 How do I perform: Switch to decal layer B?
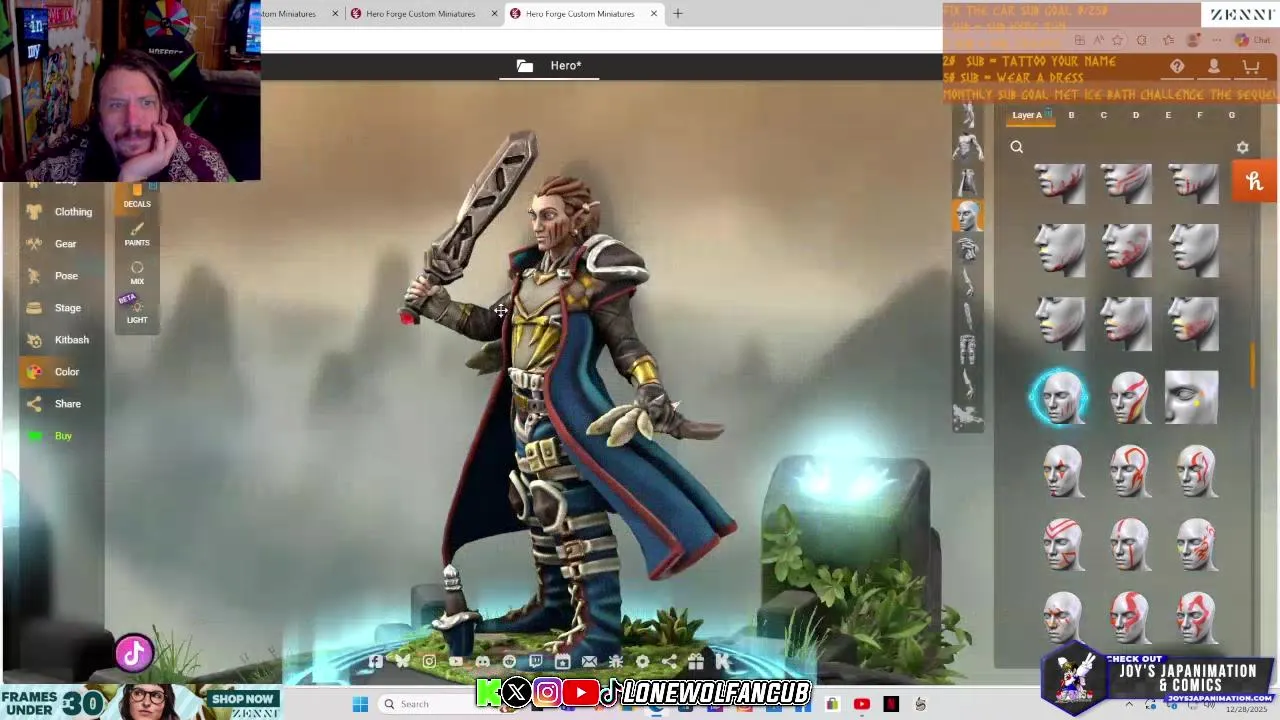pos(1071,115)
